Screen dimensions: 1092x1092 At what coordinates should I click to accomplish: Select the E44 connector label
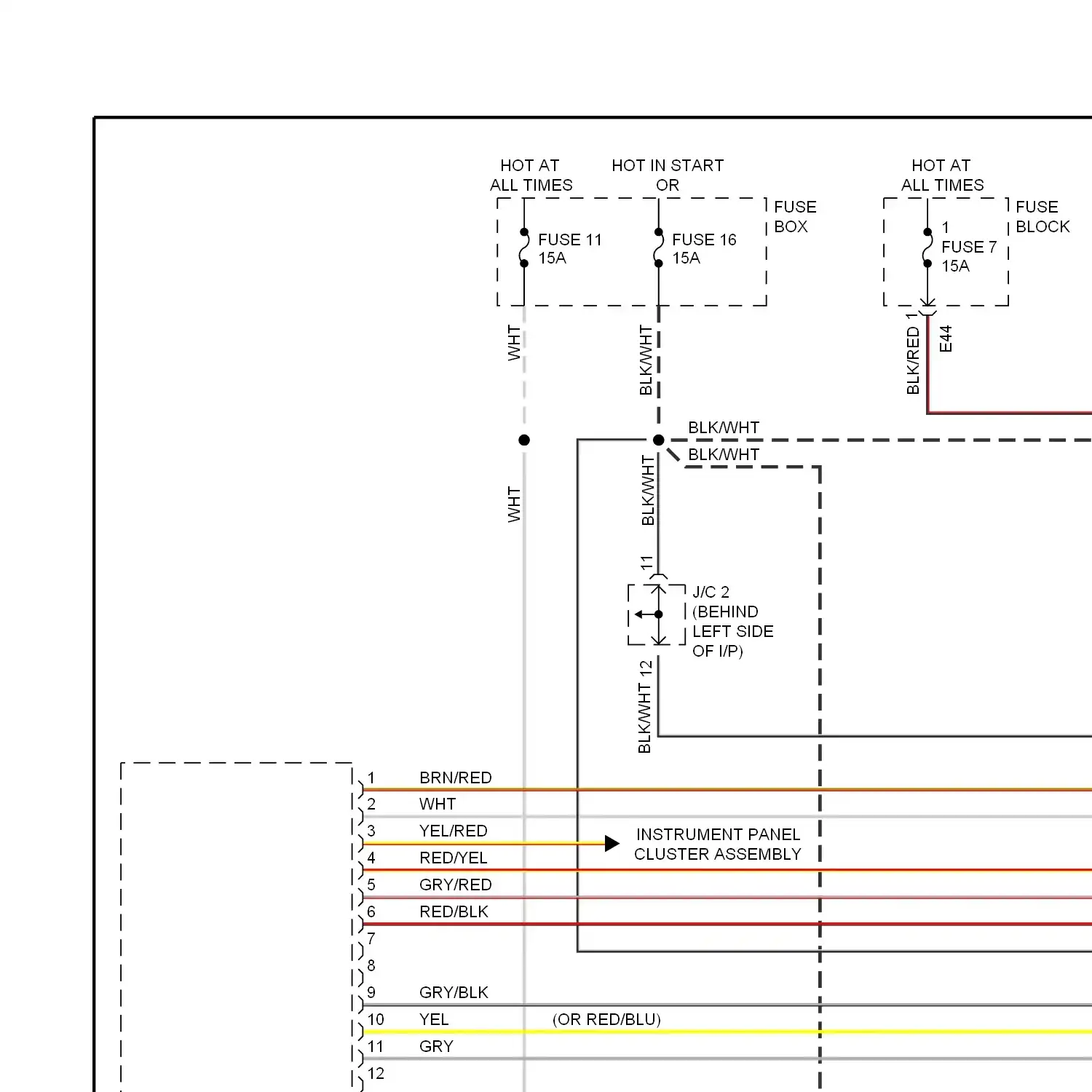coord(946,339)
